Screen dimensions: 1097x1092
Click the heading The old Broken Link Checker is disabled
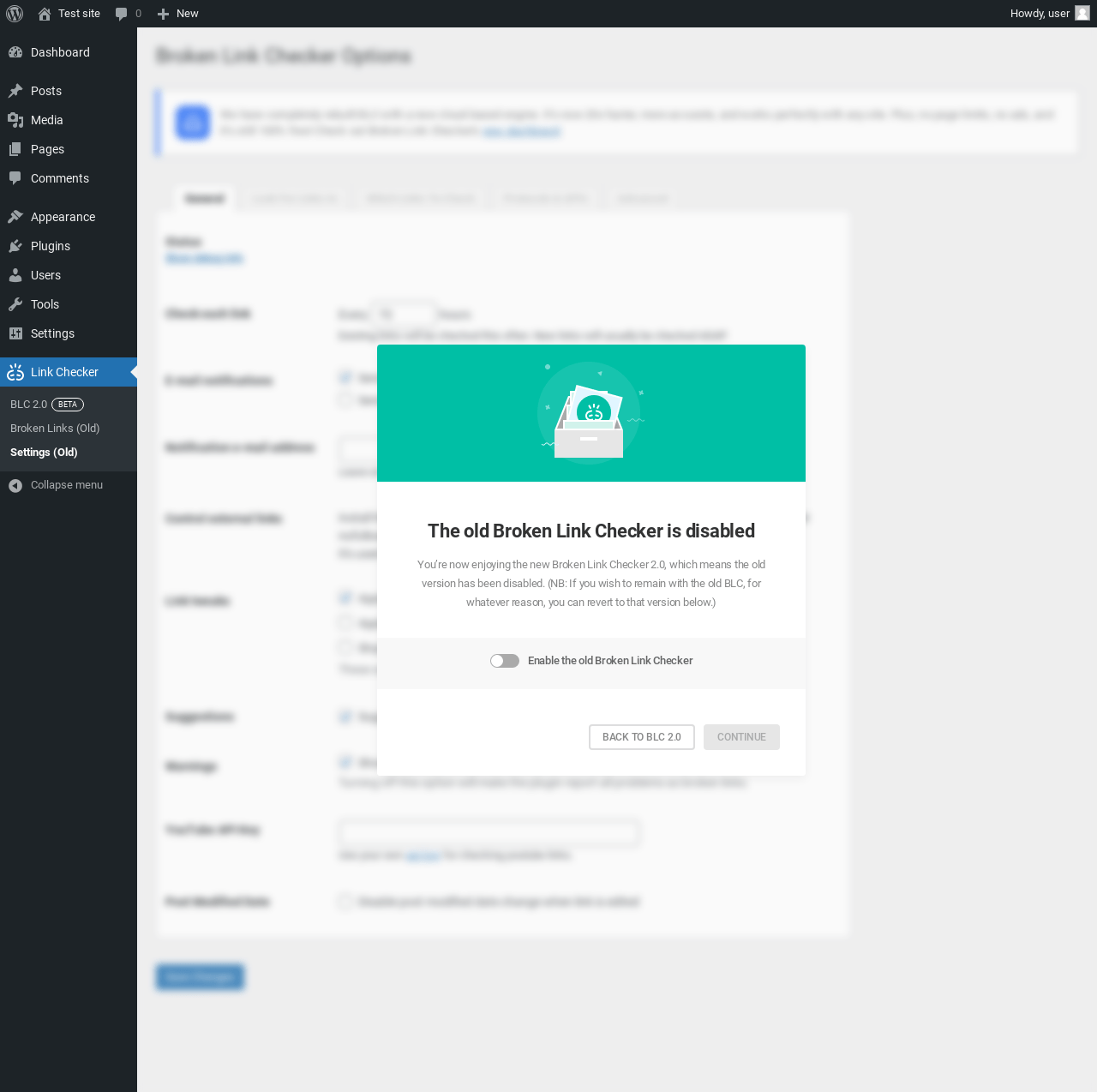[591, 531]
